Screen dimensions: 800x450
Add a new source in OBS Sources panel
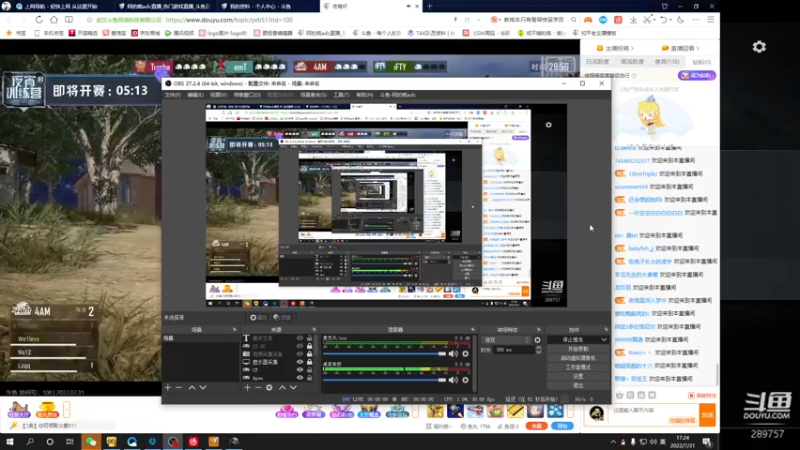(247, 388)
